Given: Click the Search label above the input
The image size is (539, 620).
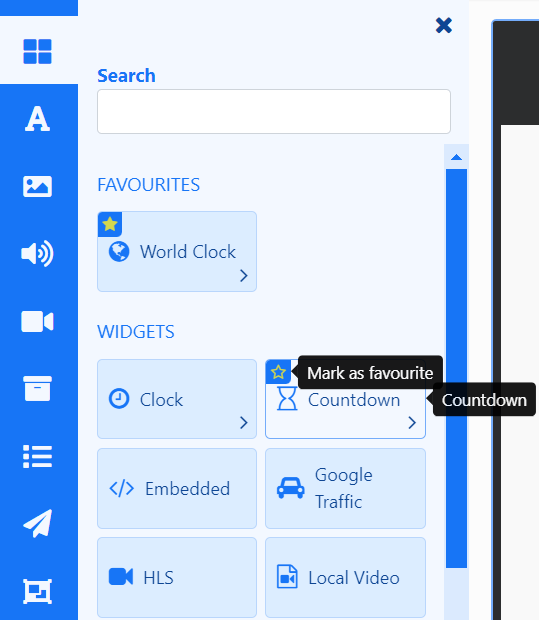Looking at the screenshot, I should tap(126, 76).
